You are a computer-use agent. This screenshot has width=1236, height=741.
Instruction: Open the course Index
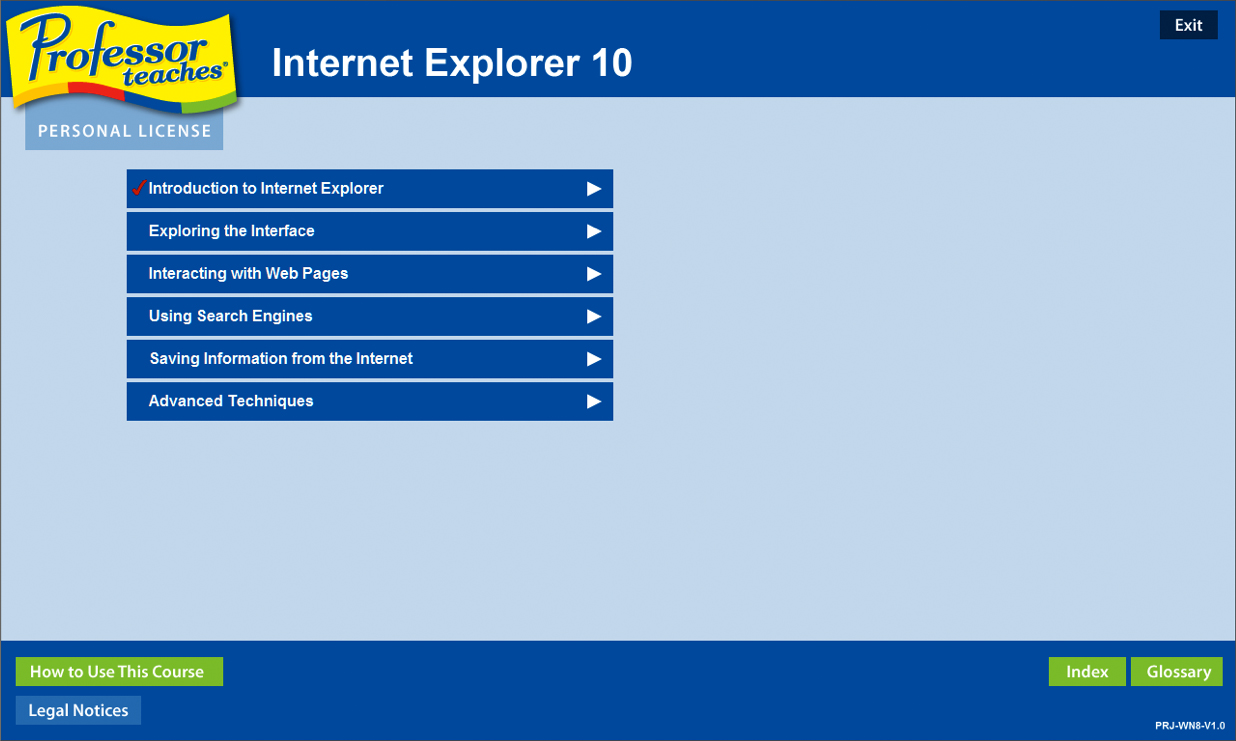(x=1087, y=672)
